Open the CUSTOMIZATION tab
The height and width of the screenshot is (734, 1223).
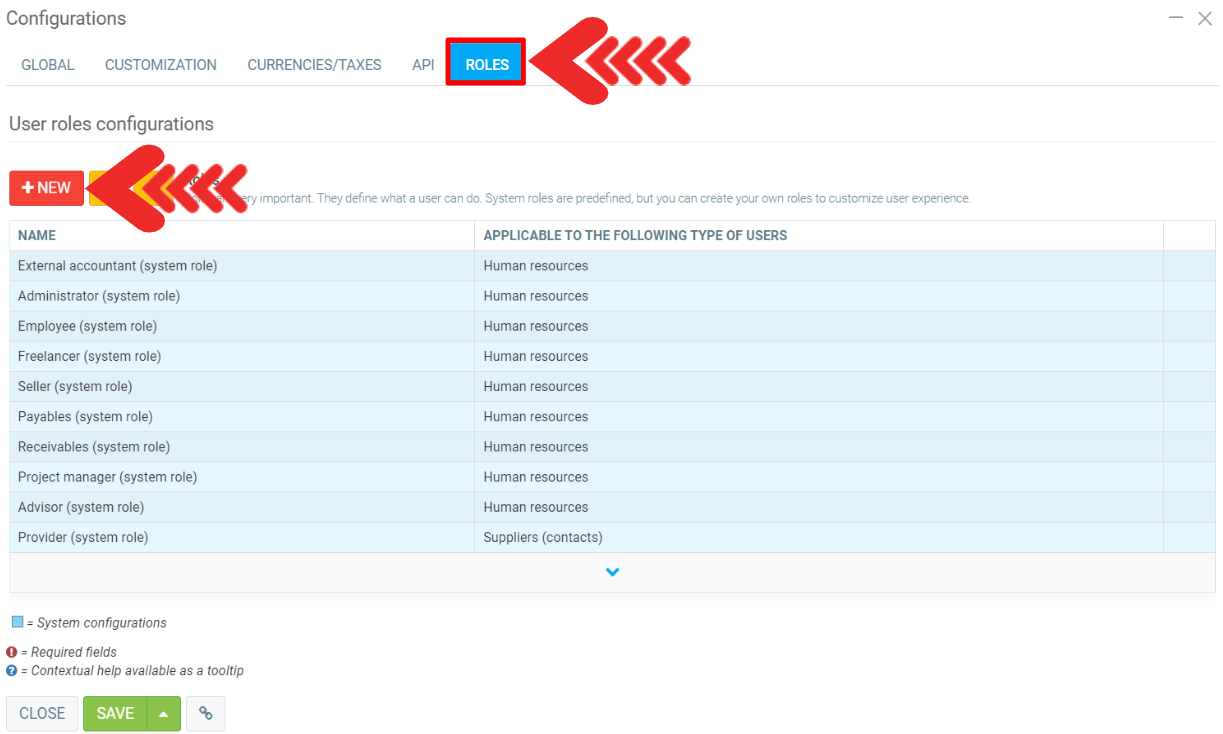pos(161,65)
